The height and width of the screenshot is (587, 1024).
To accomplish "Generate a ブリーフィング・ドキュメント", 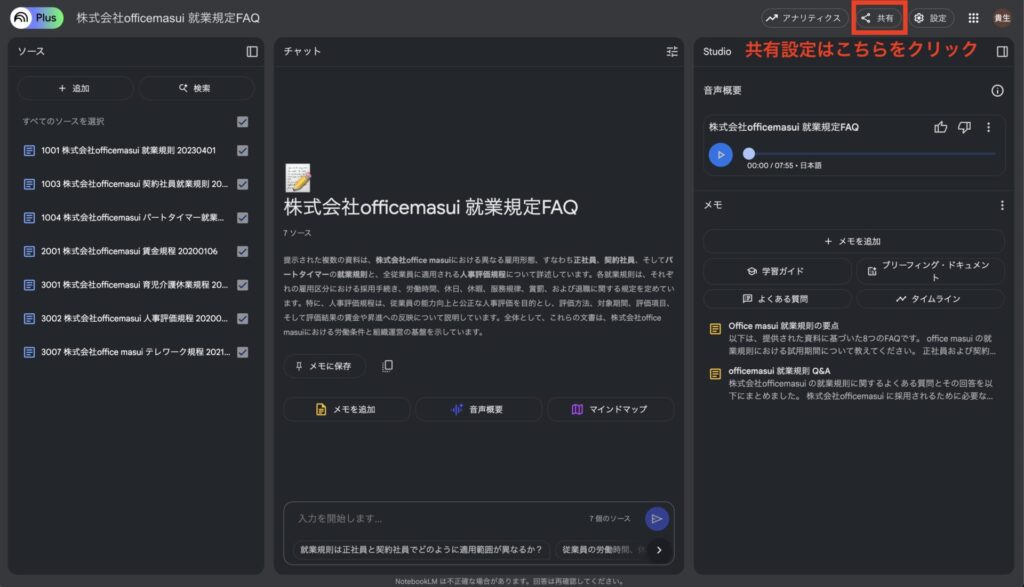I will [930, 271].
